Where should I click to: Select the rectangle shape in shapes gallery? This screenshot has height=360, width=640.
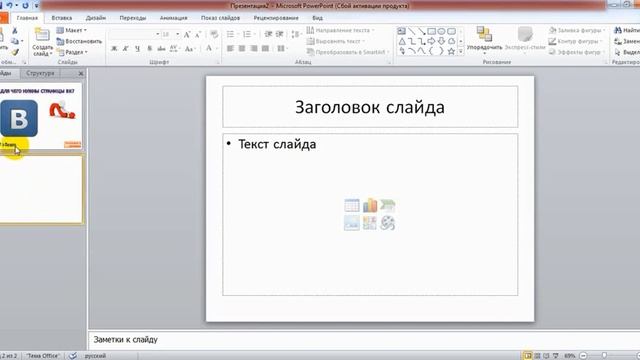(431, 31)
